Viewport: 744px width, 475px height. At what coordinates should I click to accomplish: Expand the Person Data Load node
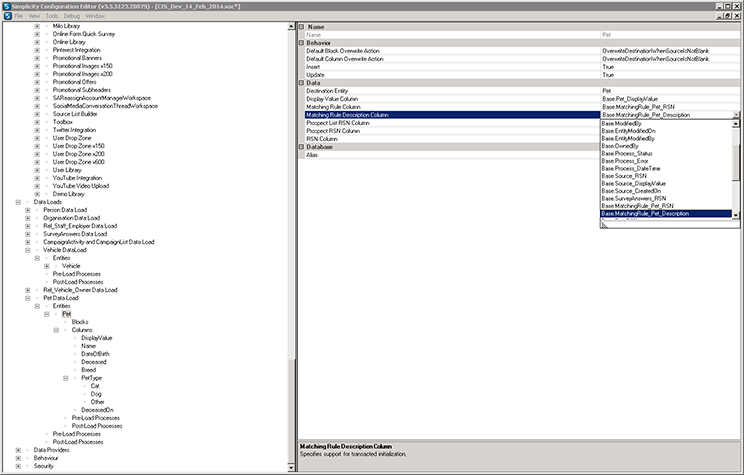(x=28, y=210)
